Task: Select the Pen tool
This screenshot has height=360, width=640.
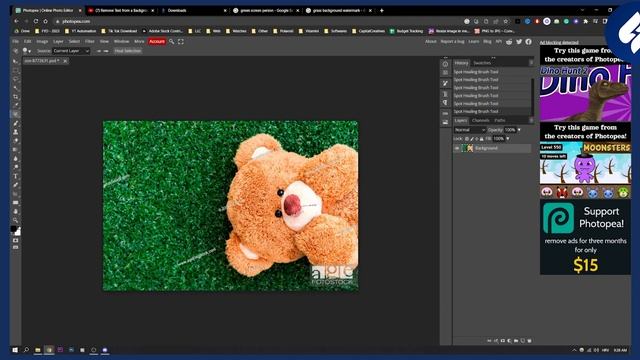Action: pyautogui.click(x=16, y=185)
